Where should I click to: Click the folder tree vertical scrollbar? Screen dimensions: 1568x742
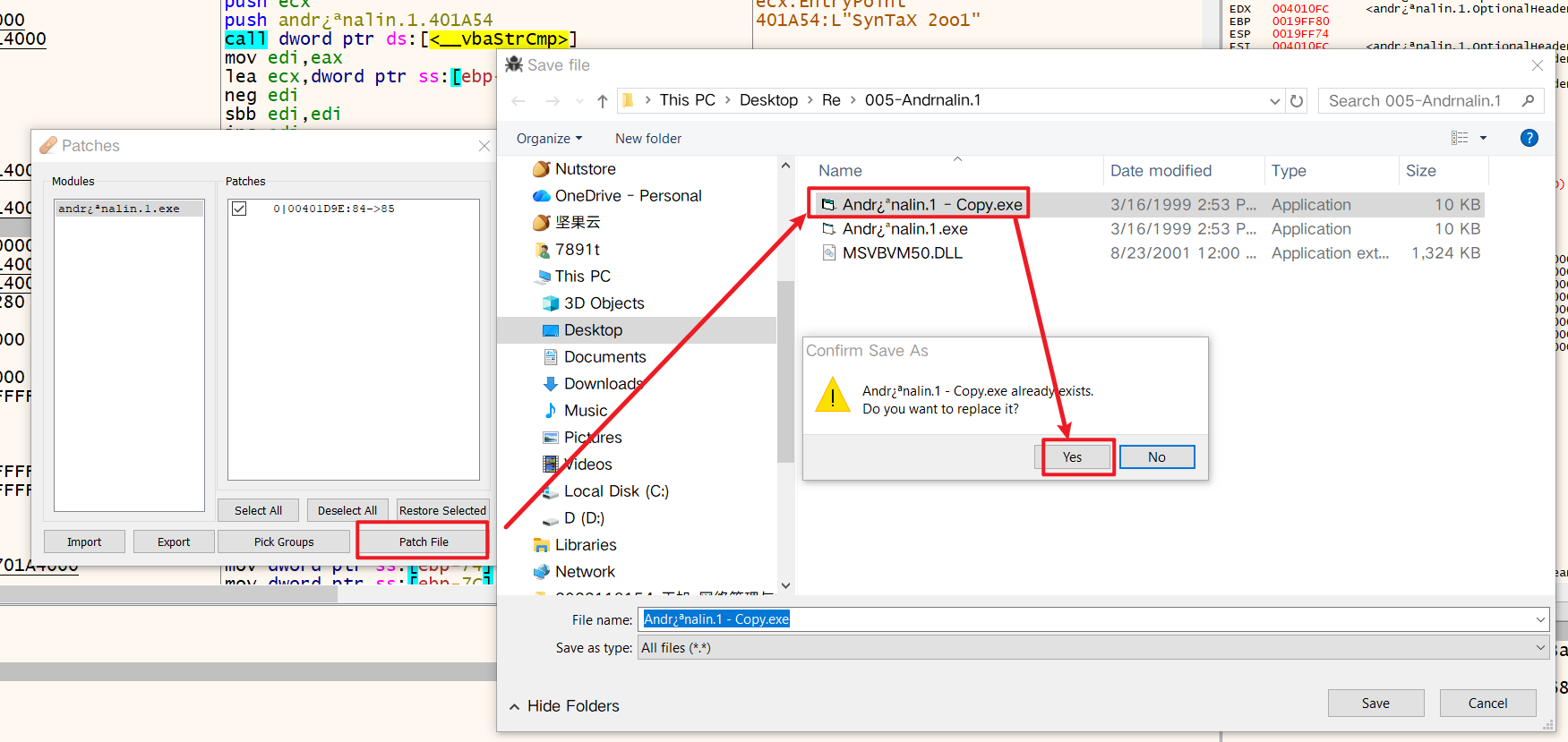click(785, 371)
